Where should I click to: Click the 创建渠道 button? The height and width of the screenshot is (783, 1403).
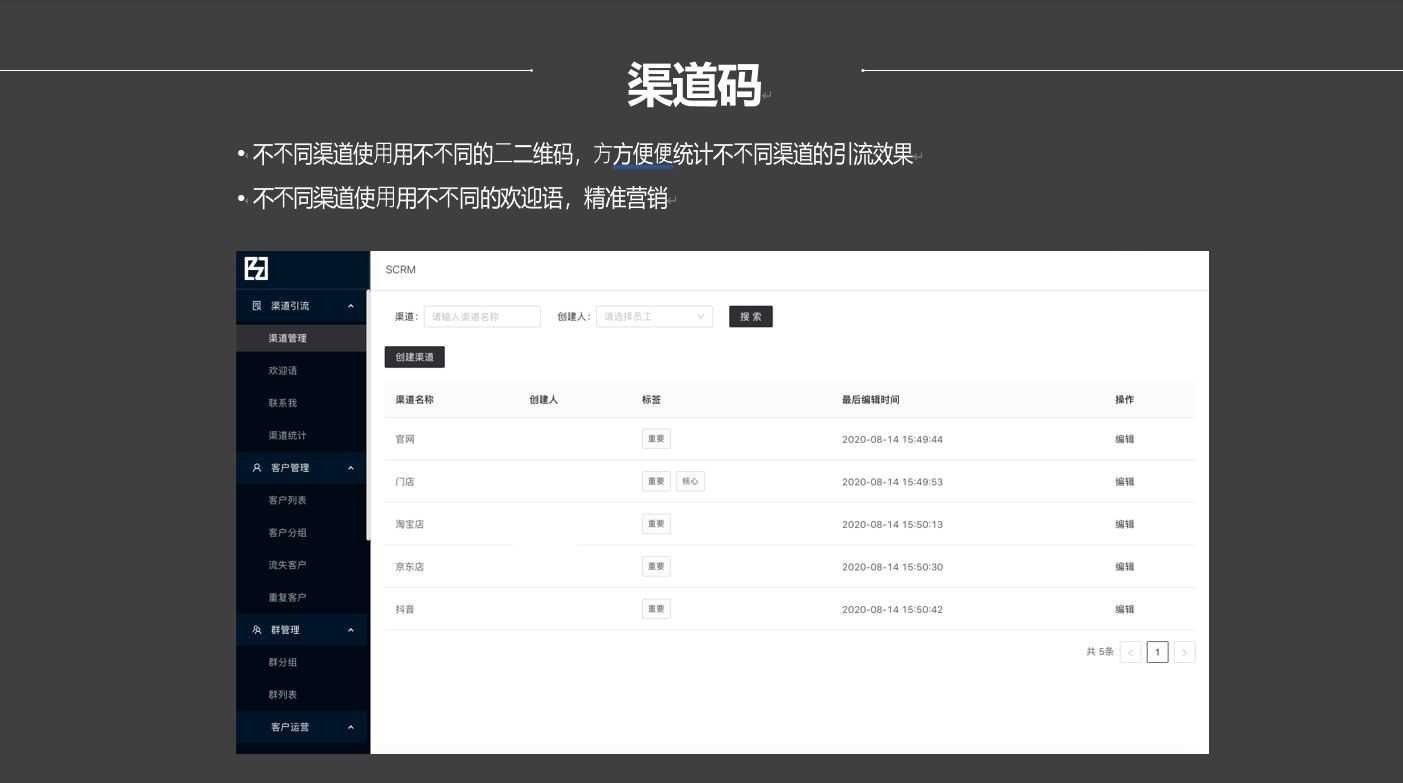(x=414, y=357)
